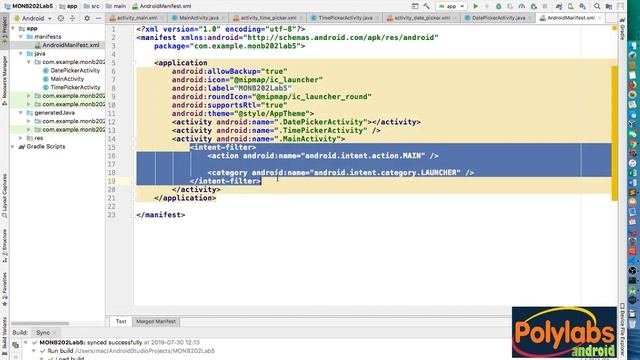Toggle the Structure tool window
Screen dimensions: 640x360
(x=4, y=246)
